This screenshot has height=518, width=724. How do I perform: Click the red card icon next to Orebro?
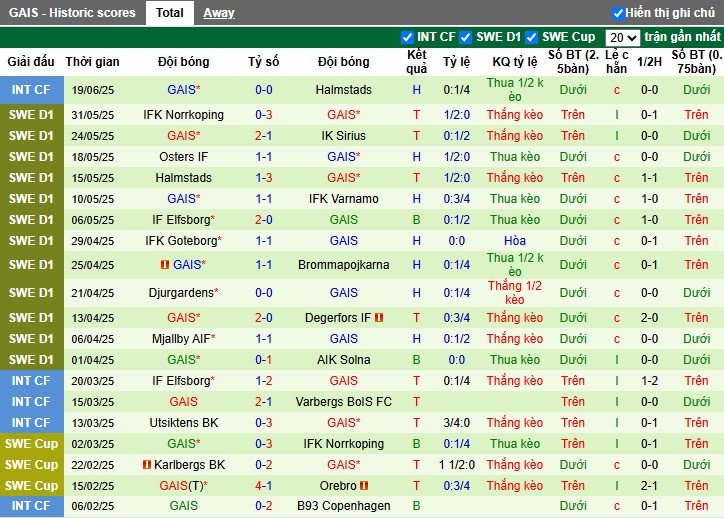point(366,486)
